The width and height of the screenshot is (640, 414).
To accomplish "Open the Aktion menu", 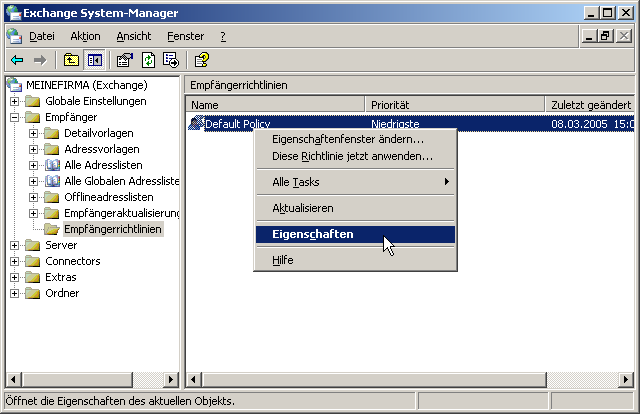I will [x=85, y=36].
